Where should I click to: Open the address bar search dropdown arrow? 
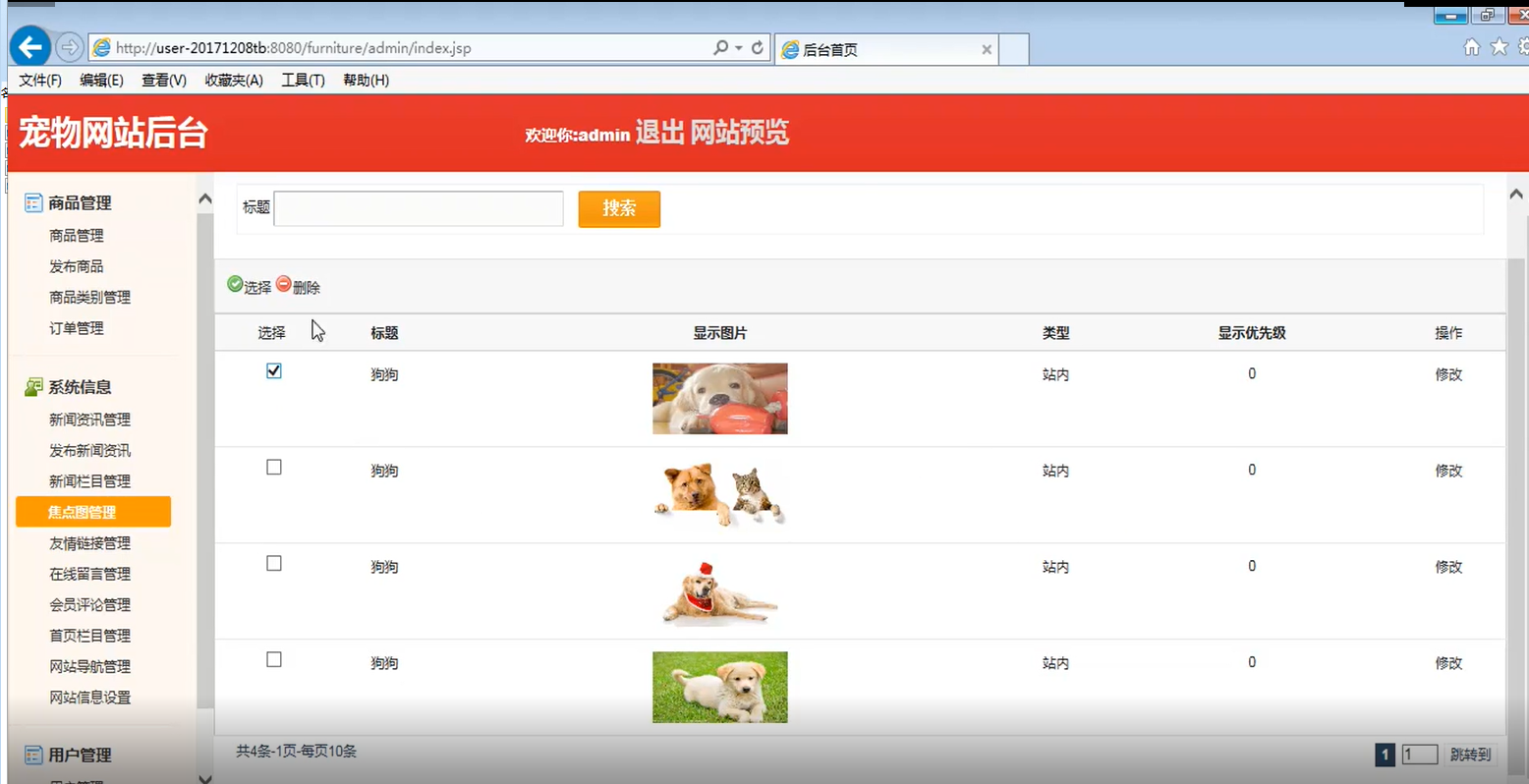(x=739, y=48)
